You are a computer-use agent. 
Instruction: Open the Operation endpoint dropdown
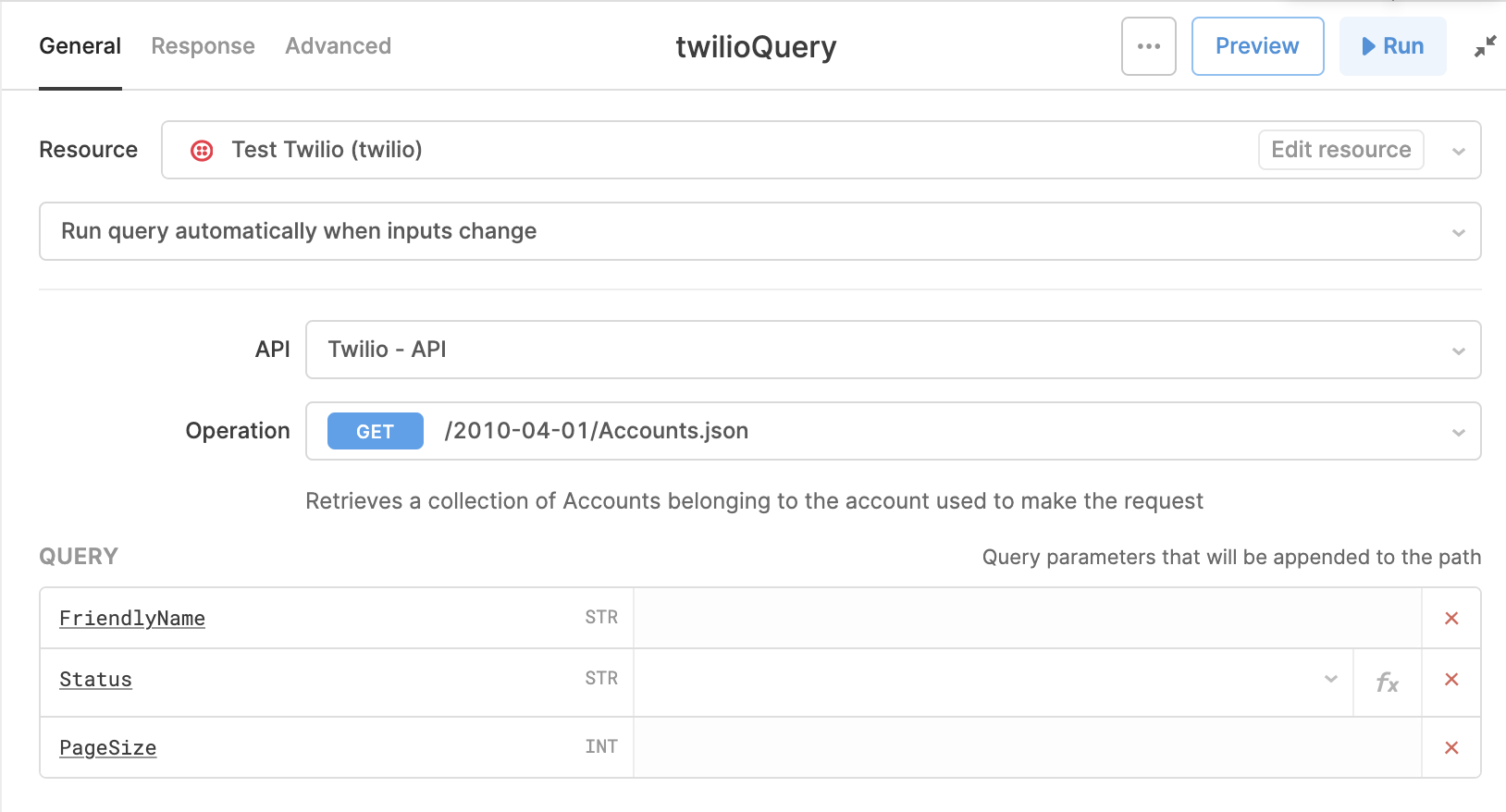click(x=893, y=431)
